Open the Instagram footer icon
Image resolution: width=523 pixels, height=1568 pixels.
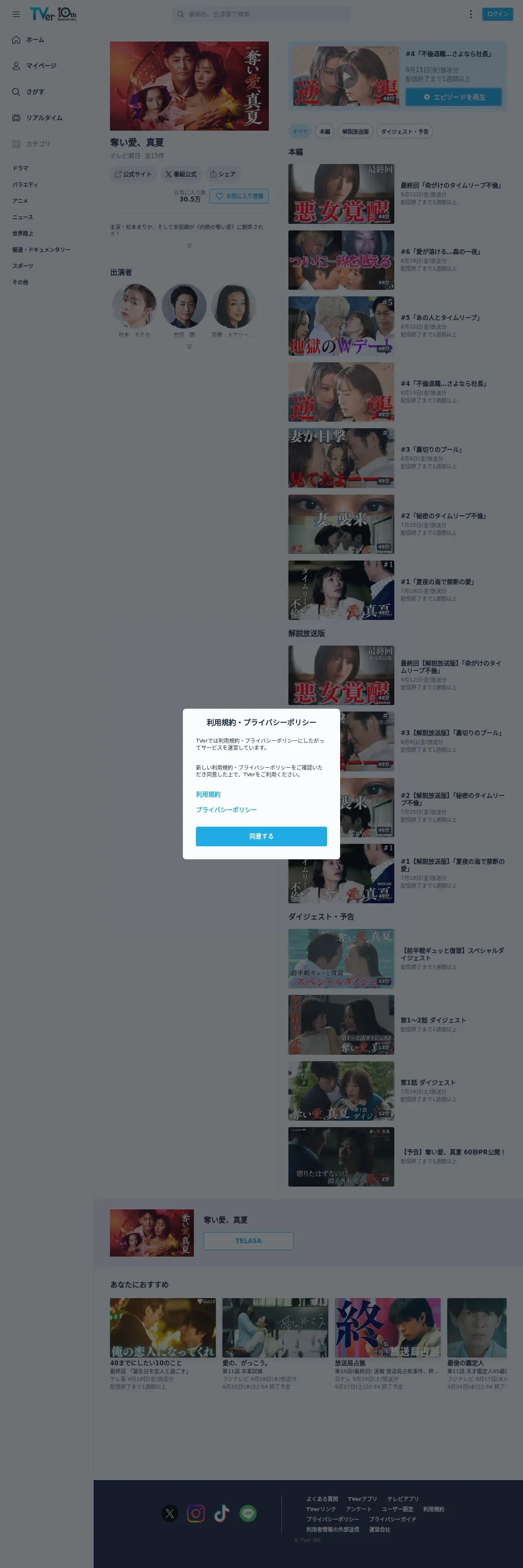tap(196, 1513)
